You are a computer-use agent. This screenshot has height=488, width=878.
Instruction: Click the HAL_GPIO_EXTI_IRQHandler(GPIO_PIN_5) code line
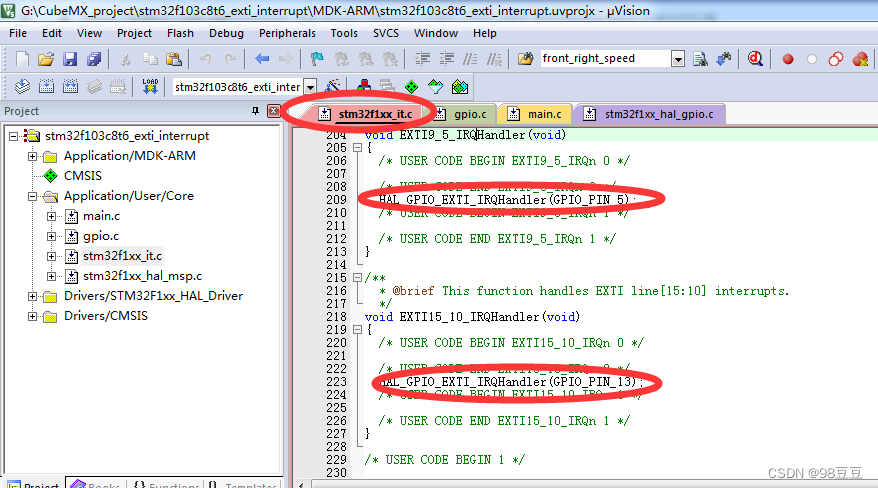tap(506, 200)
